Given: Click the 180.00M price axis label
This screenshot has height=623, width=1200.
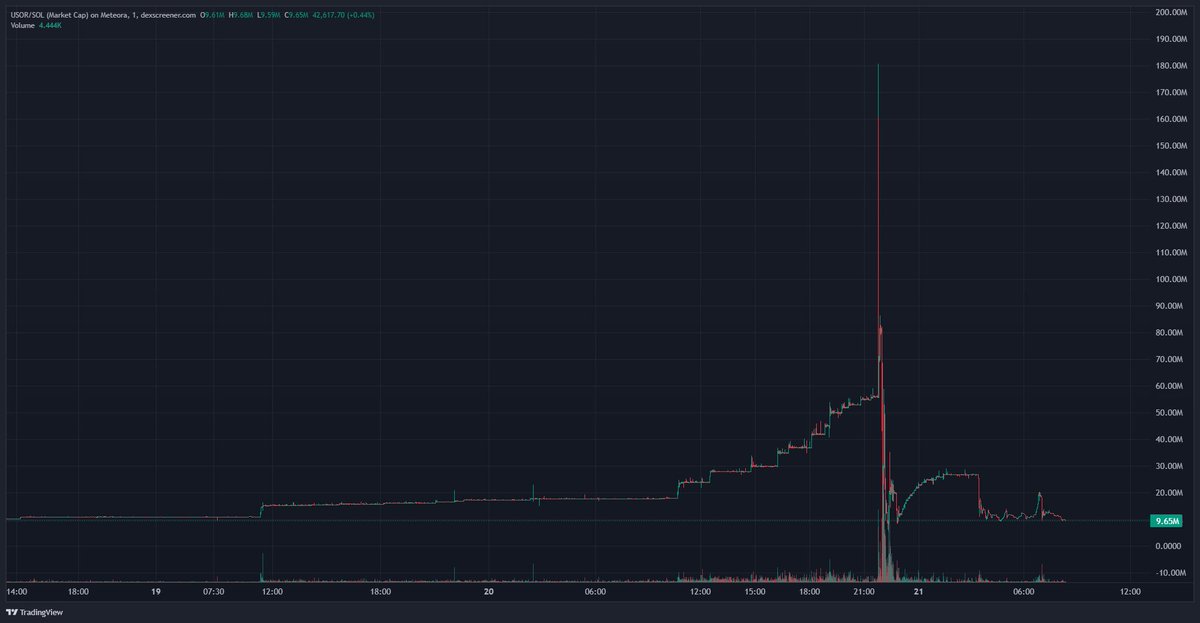Looking at the screenshot, I should pos(1169,66).
